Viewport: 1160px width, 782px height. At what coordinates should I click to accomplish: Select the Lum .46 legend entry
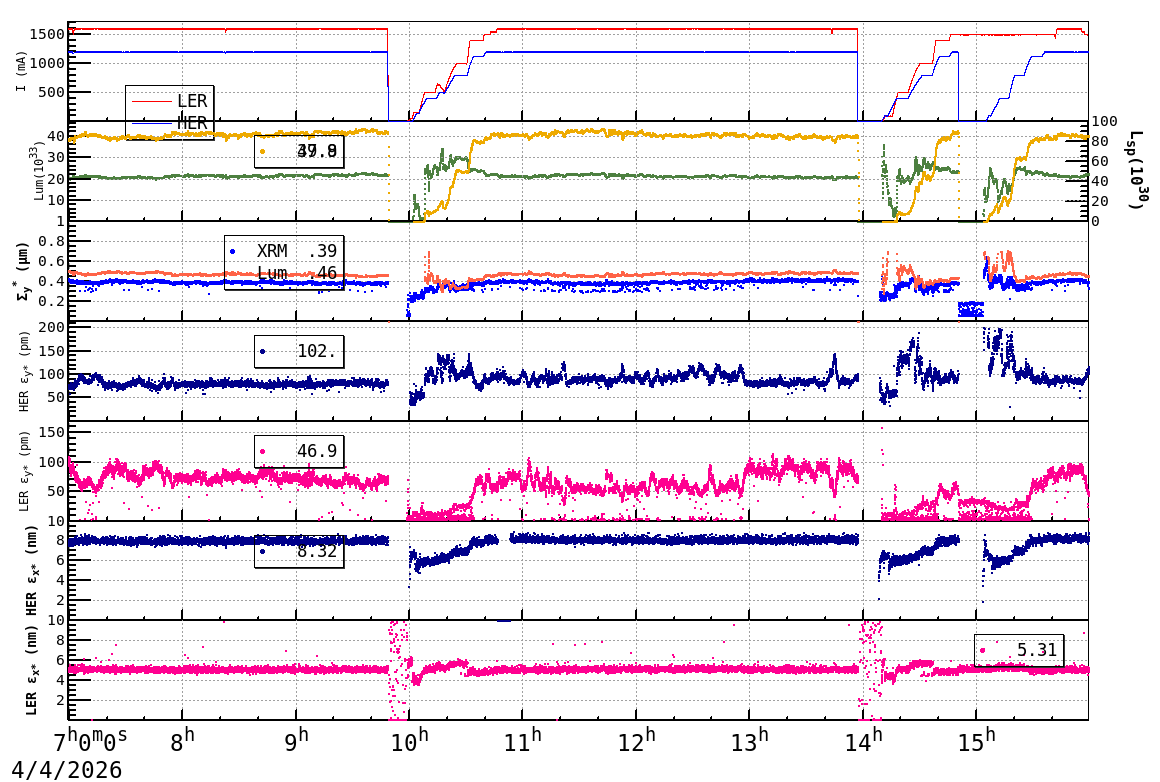tap(296, 274)
